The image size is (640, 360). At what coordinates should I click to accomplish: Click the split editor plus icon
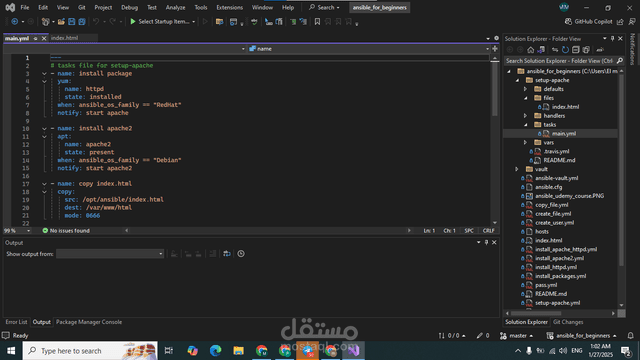pos(495,49)
